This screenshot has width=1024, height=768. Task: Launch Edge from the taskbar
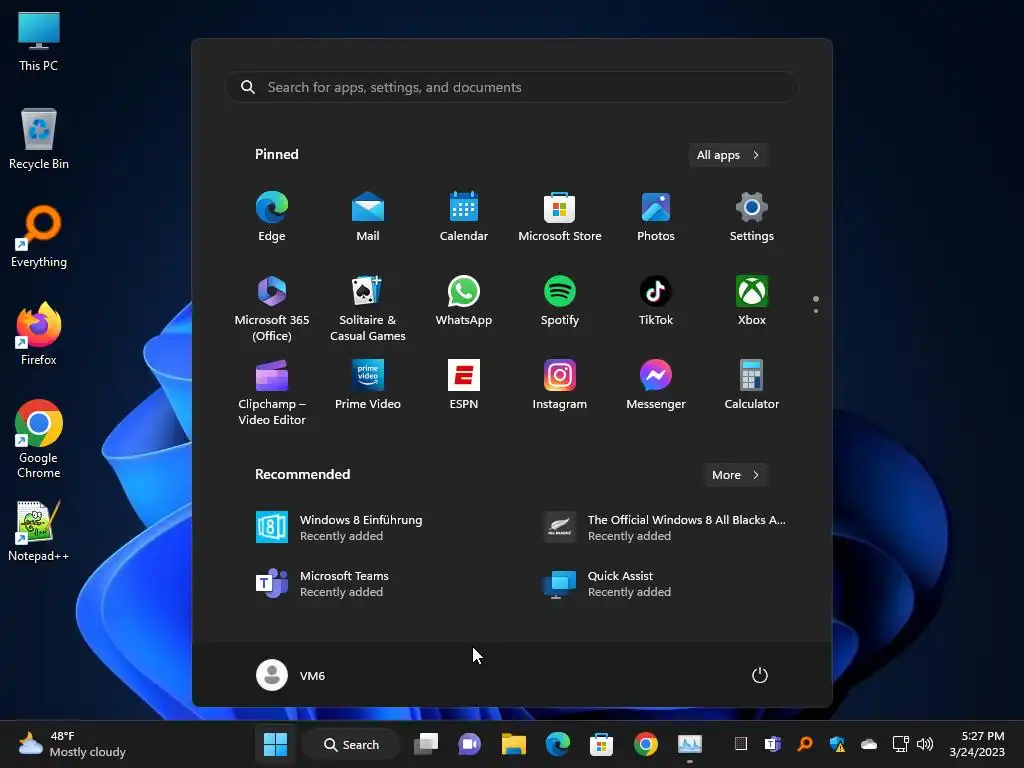coord(558,744)
